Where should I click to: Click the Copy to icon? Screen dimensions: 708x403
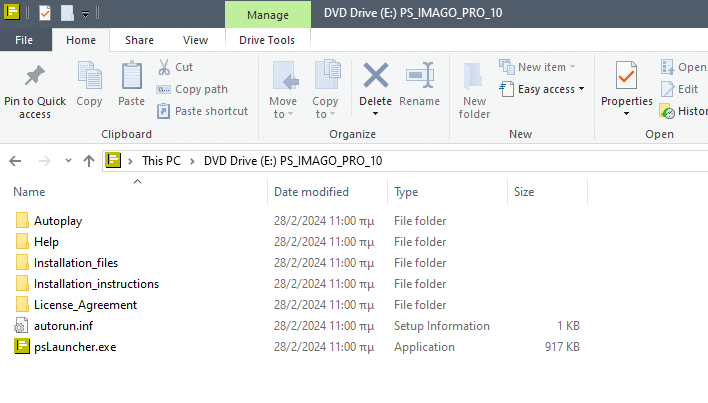(x=327, y=74)
